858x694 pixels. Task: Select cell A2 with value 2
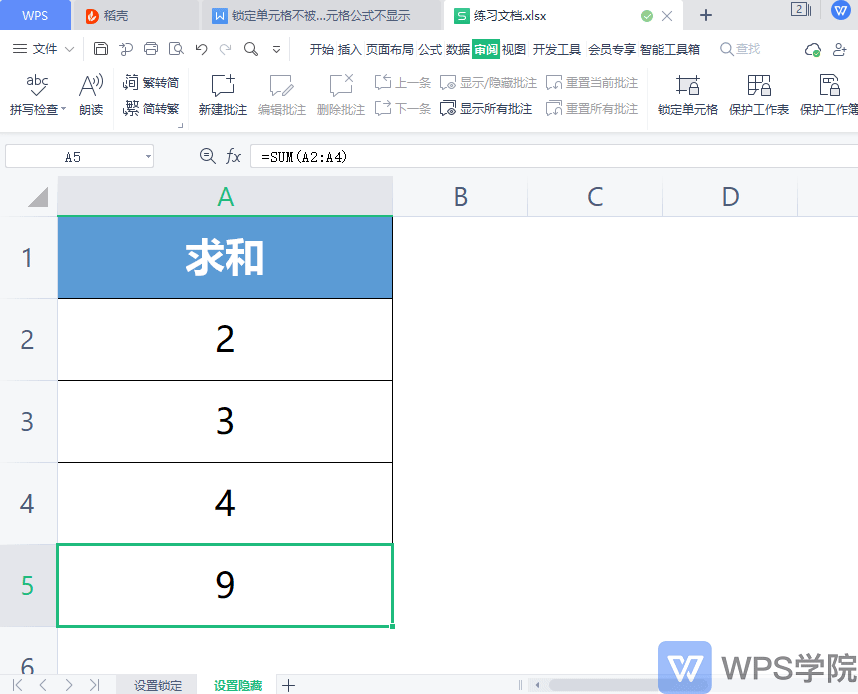(225, 339)
